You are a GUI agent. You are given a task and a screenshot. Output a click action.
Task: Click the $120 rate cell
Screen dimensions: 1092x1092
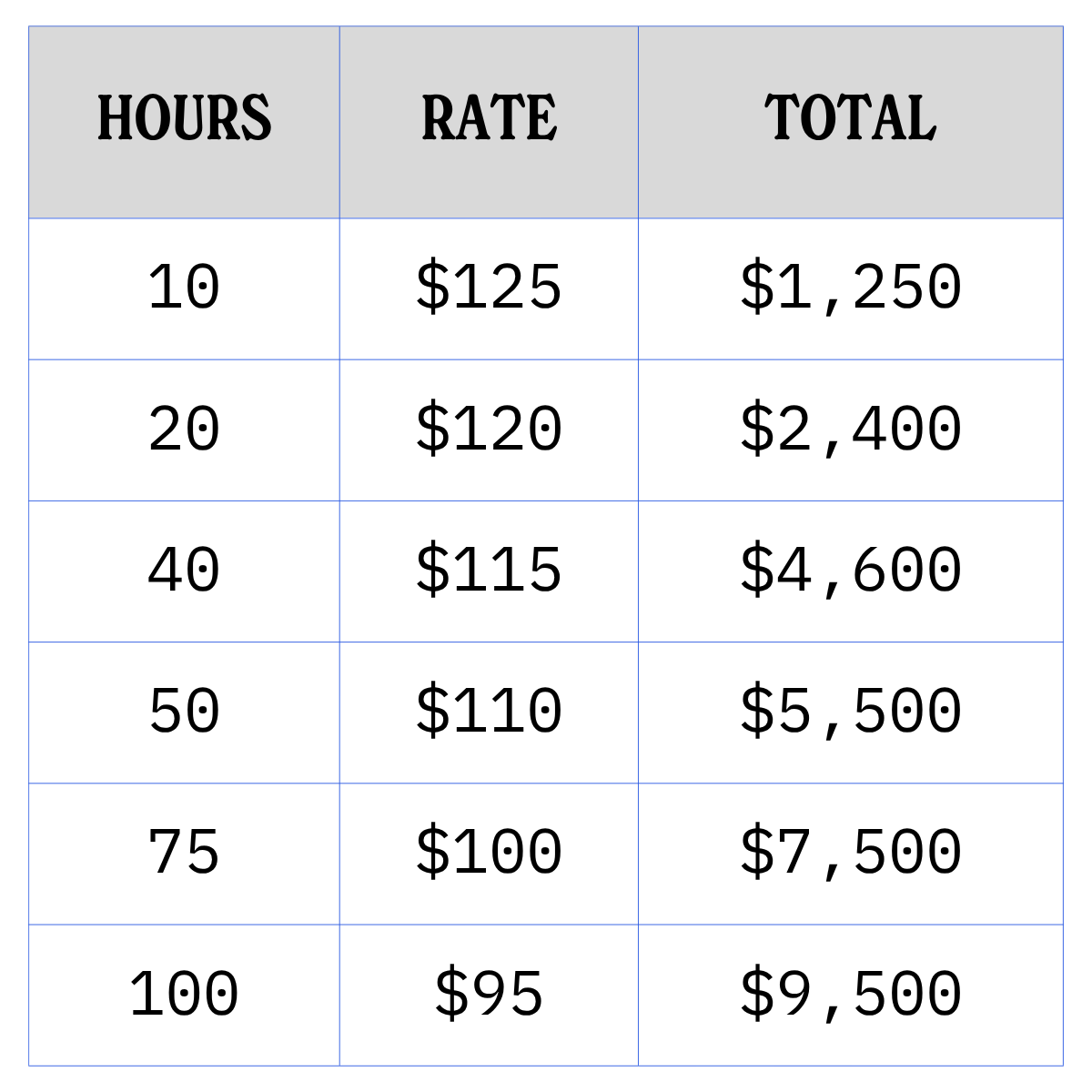[x=489, y=430]
